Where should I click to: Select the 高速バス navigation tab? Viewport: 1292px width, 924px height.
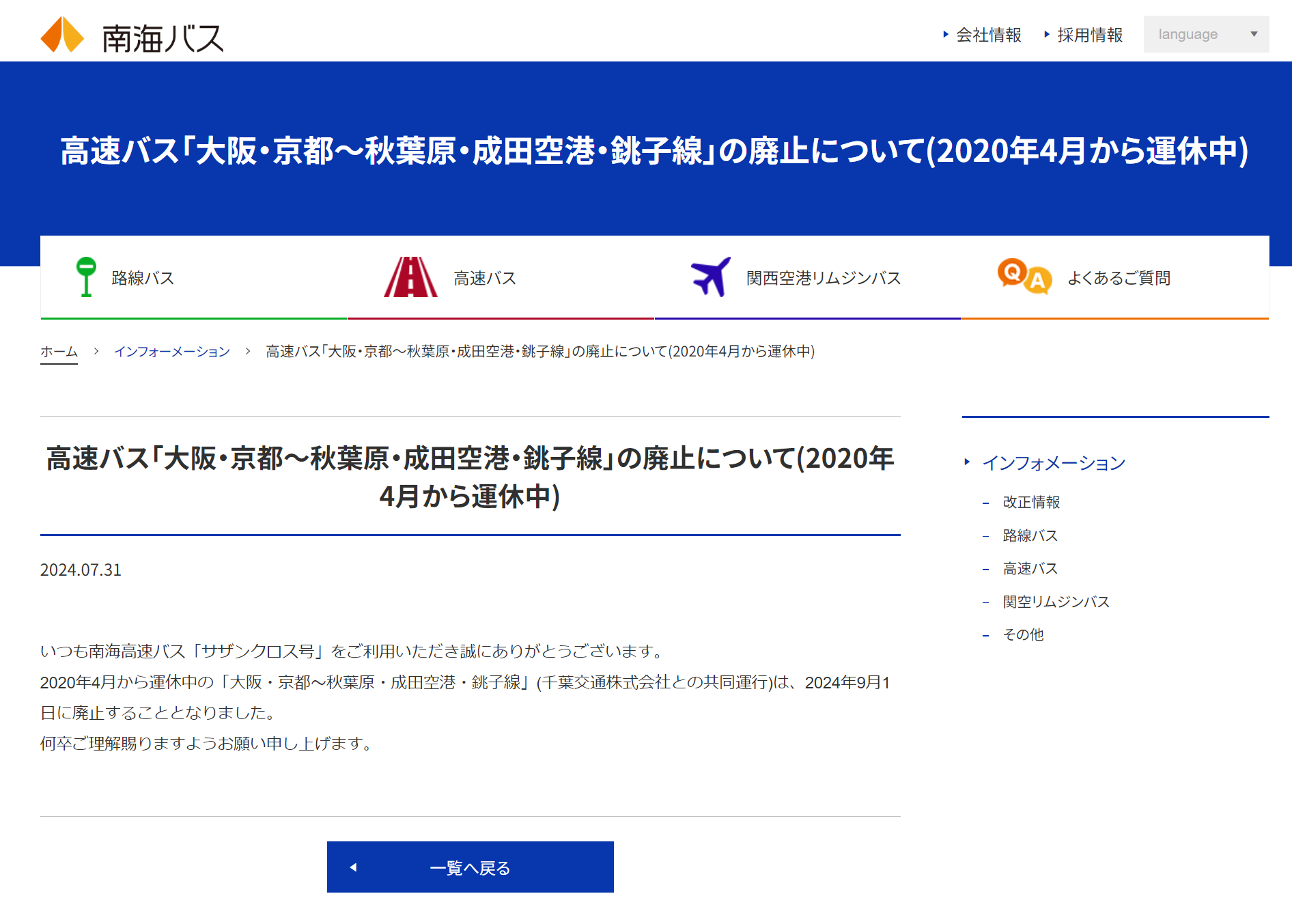pos(501,277)
